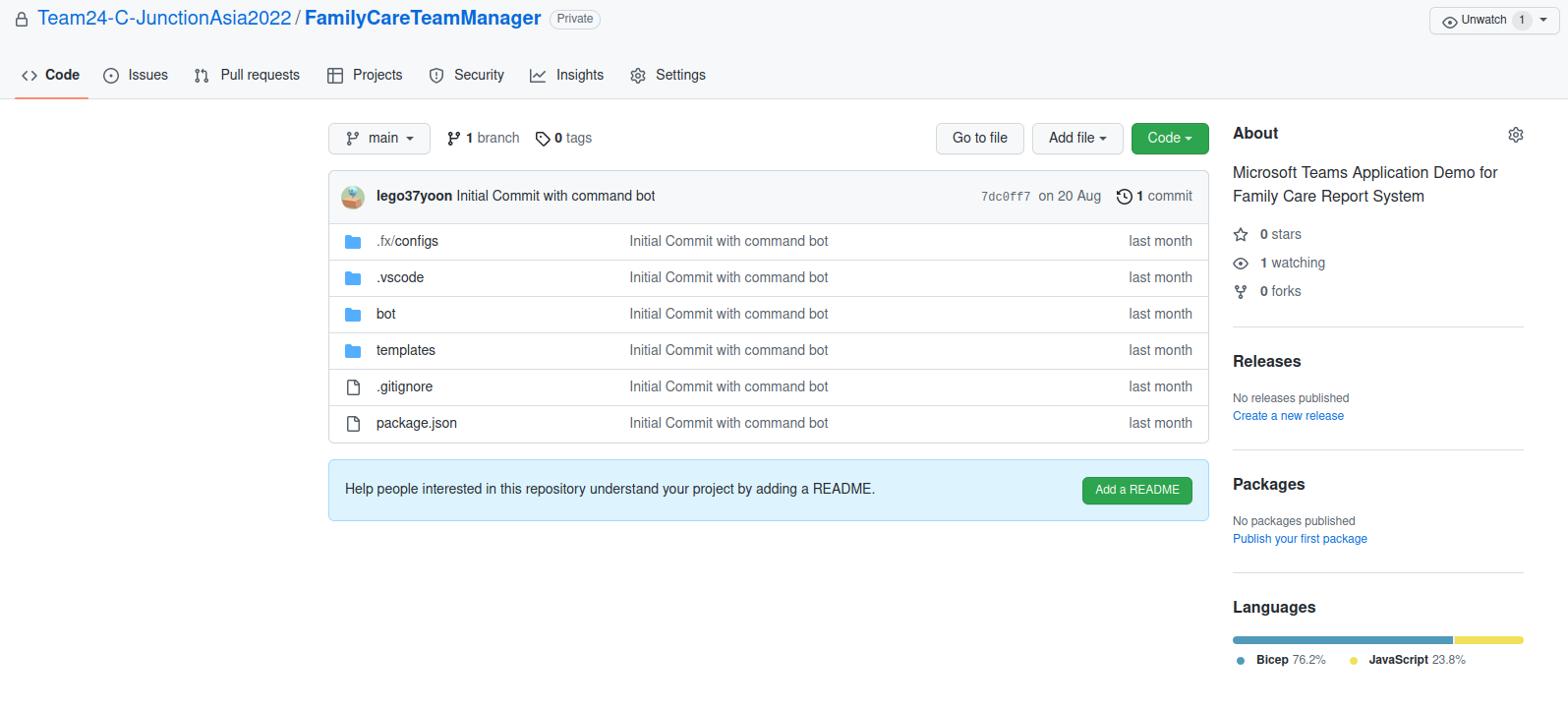The width and height of the screenshot is (1568, 711).
Task: Open the package.json file
Action: tap(417, 423)
